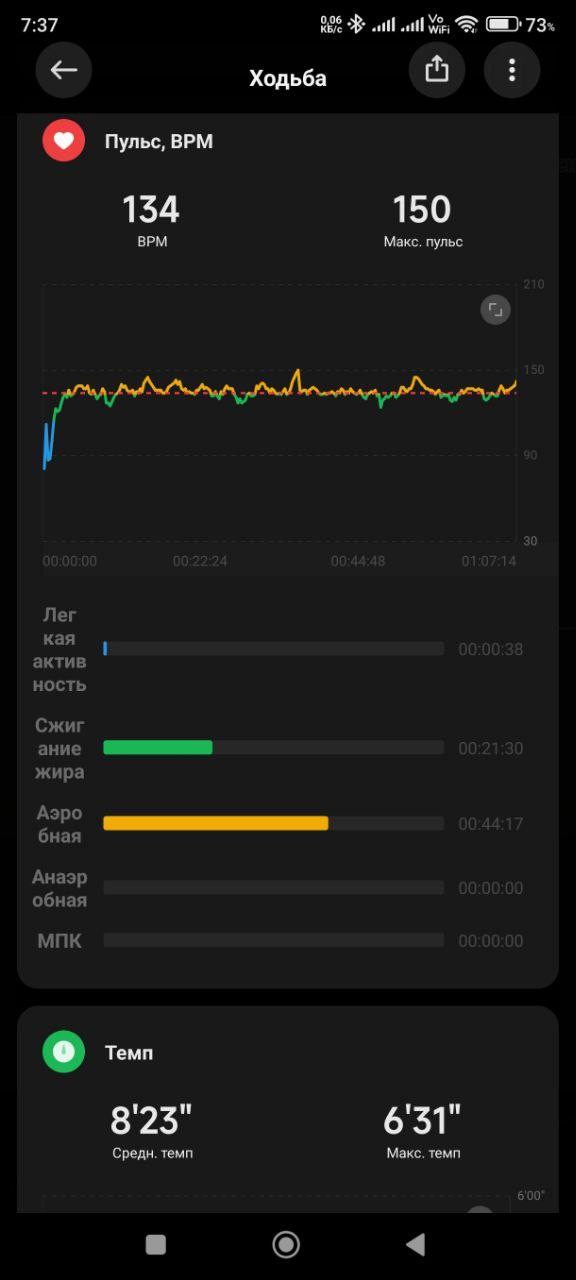Go back using the top-left arrow
The image size is (576, 1280).
64,69
